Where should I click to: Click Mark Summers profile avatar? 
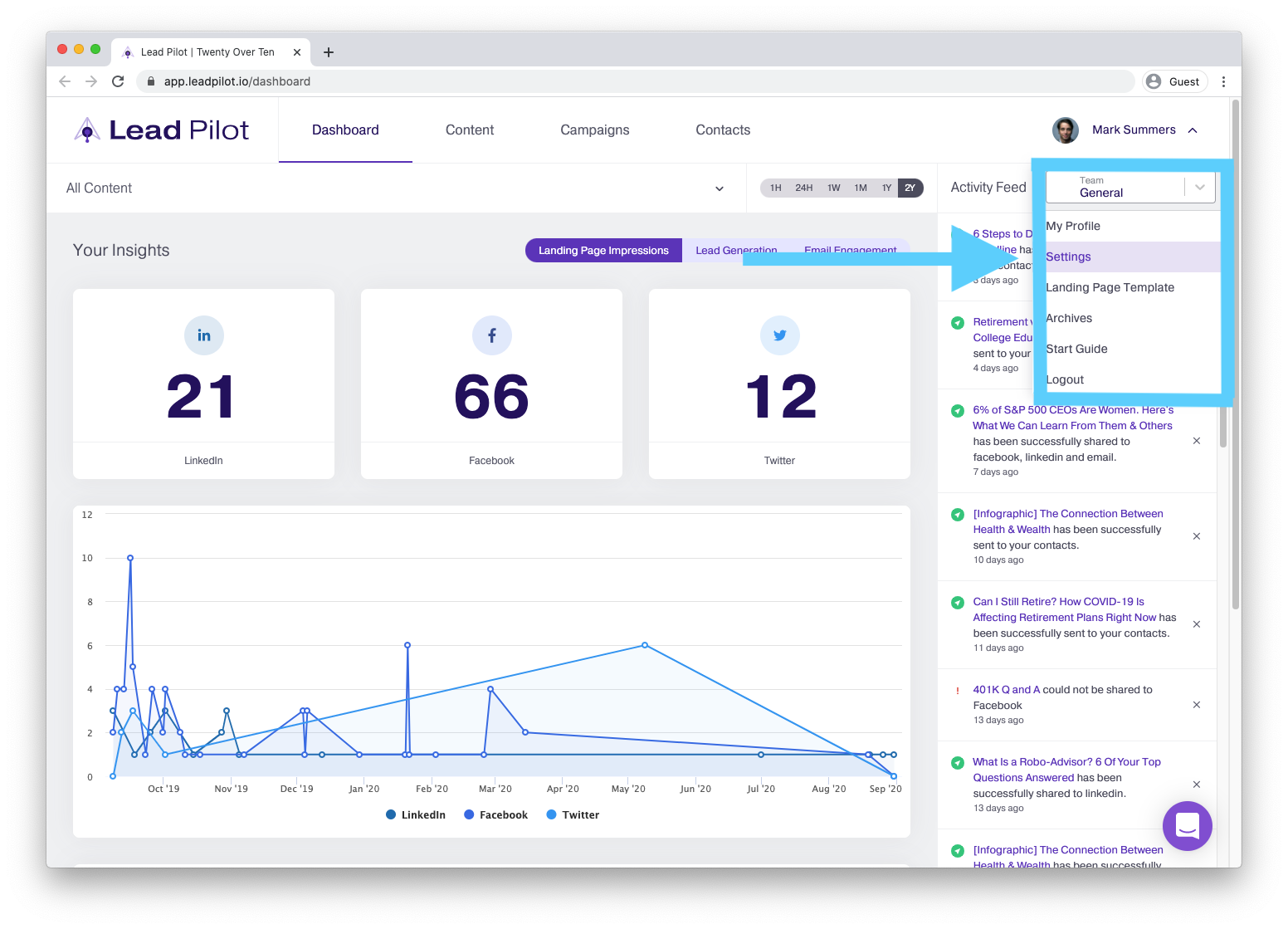1065,130
